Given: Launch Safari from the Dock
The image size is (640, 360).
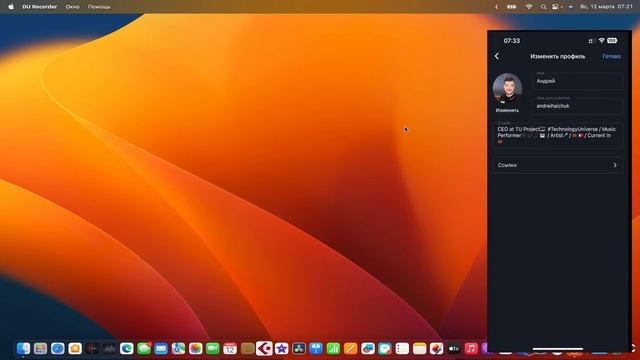Looking at the screenshot, I should pos(58,348).
